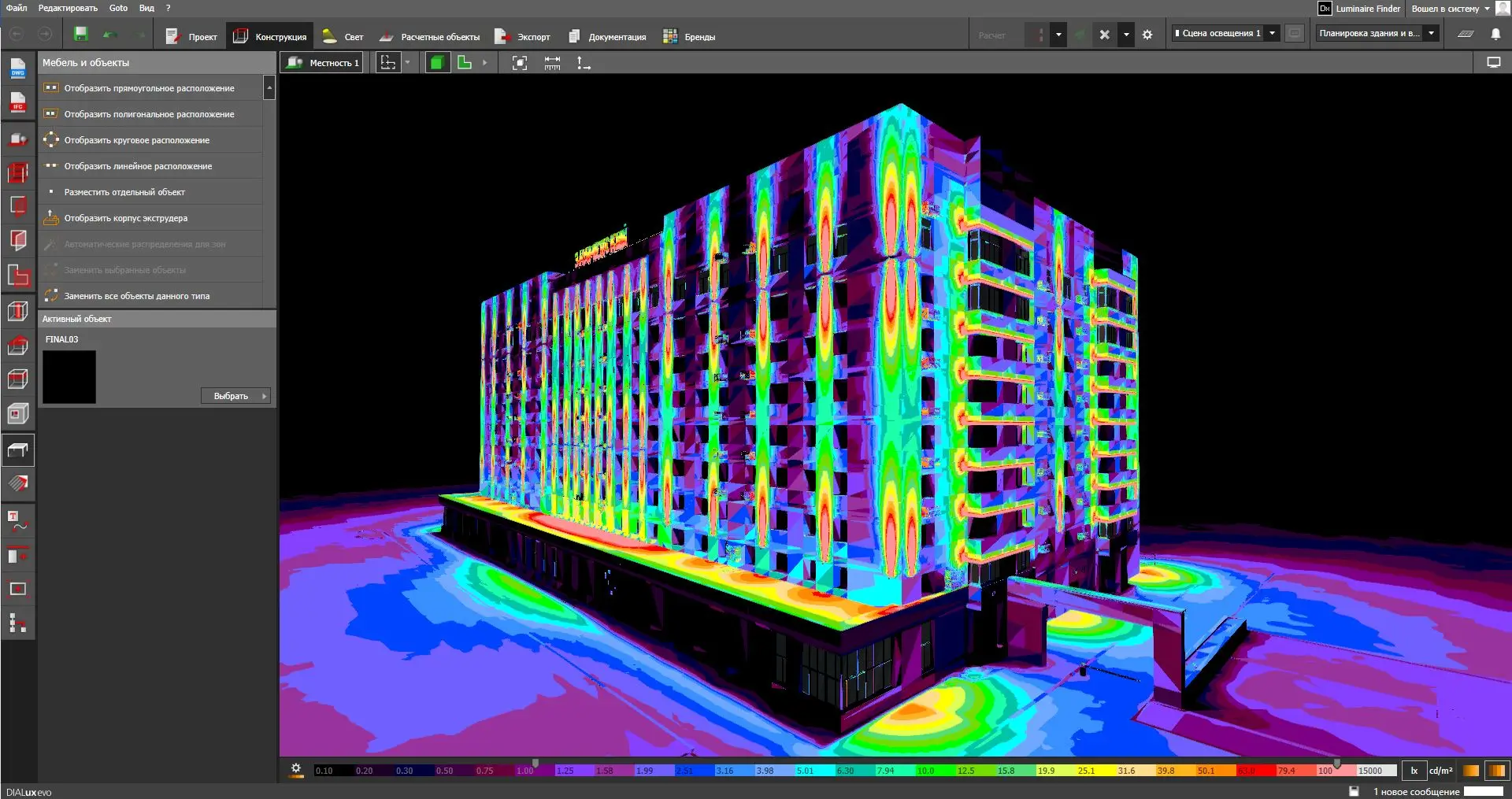The width and height of the screenshot is (1512, 799).
Task: Open the Редактировать menu
Action: [x=68, y=8]
